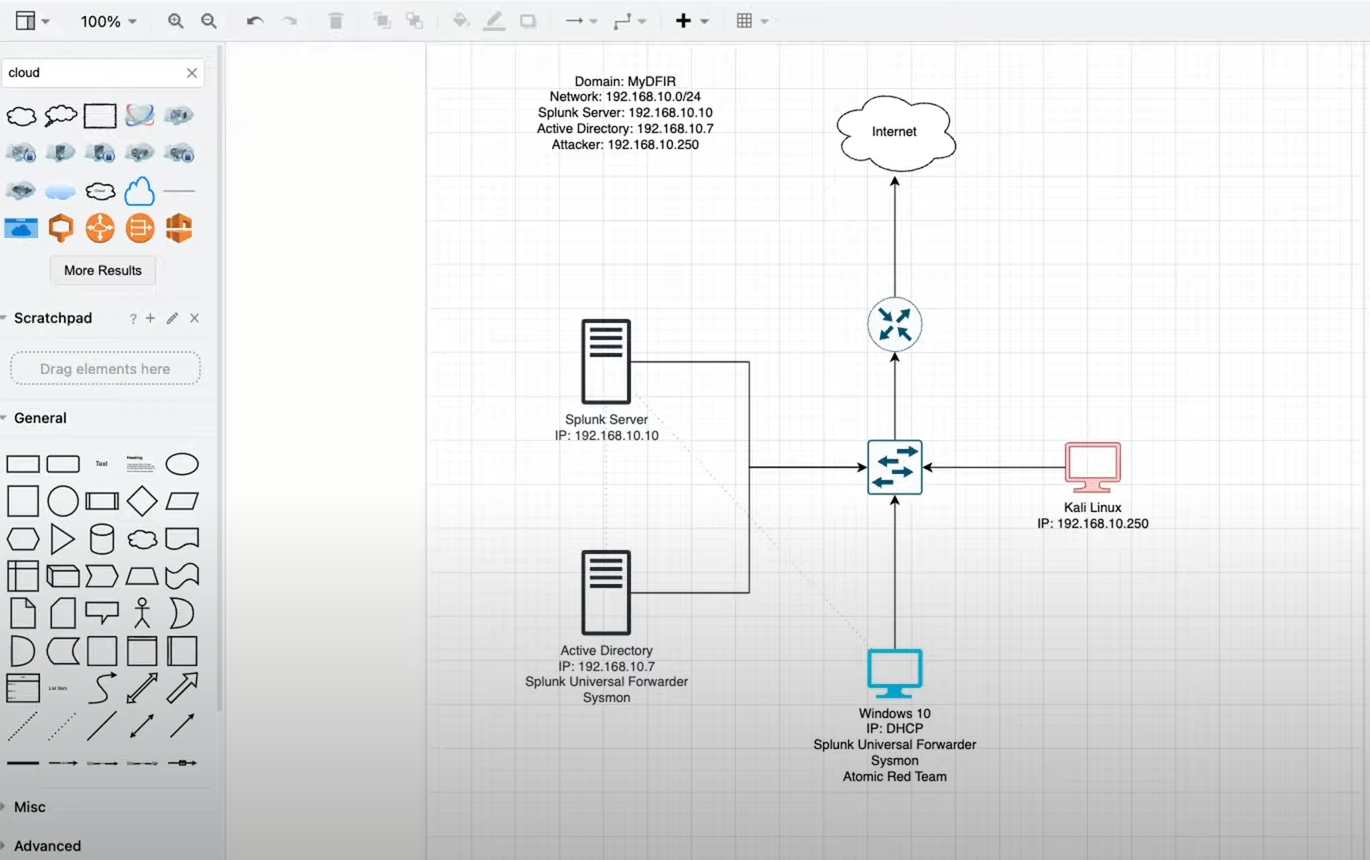Open the view layout dropdown in toolbar
This screenshot has height=860, width=1370.
pos(32,21)
